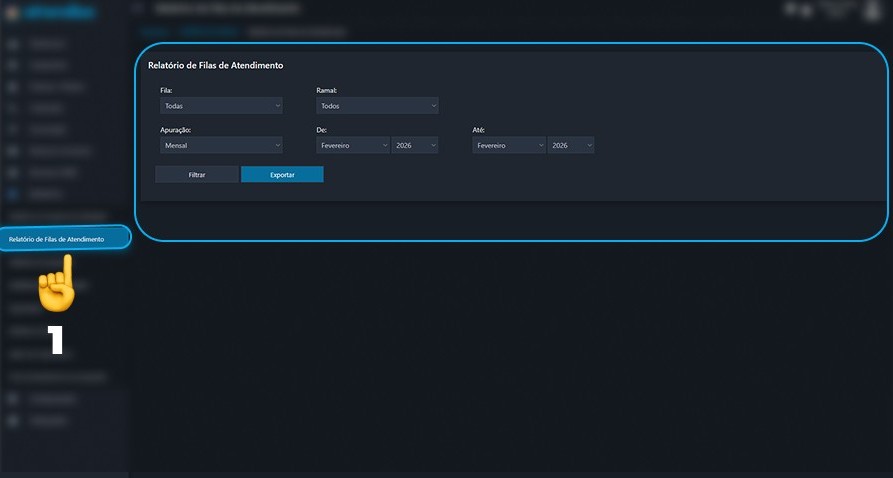Screen dimensions: 893x478
Task: Open the De month dropdown (Fevereiro)
Action: 353,145
